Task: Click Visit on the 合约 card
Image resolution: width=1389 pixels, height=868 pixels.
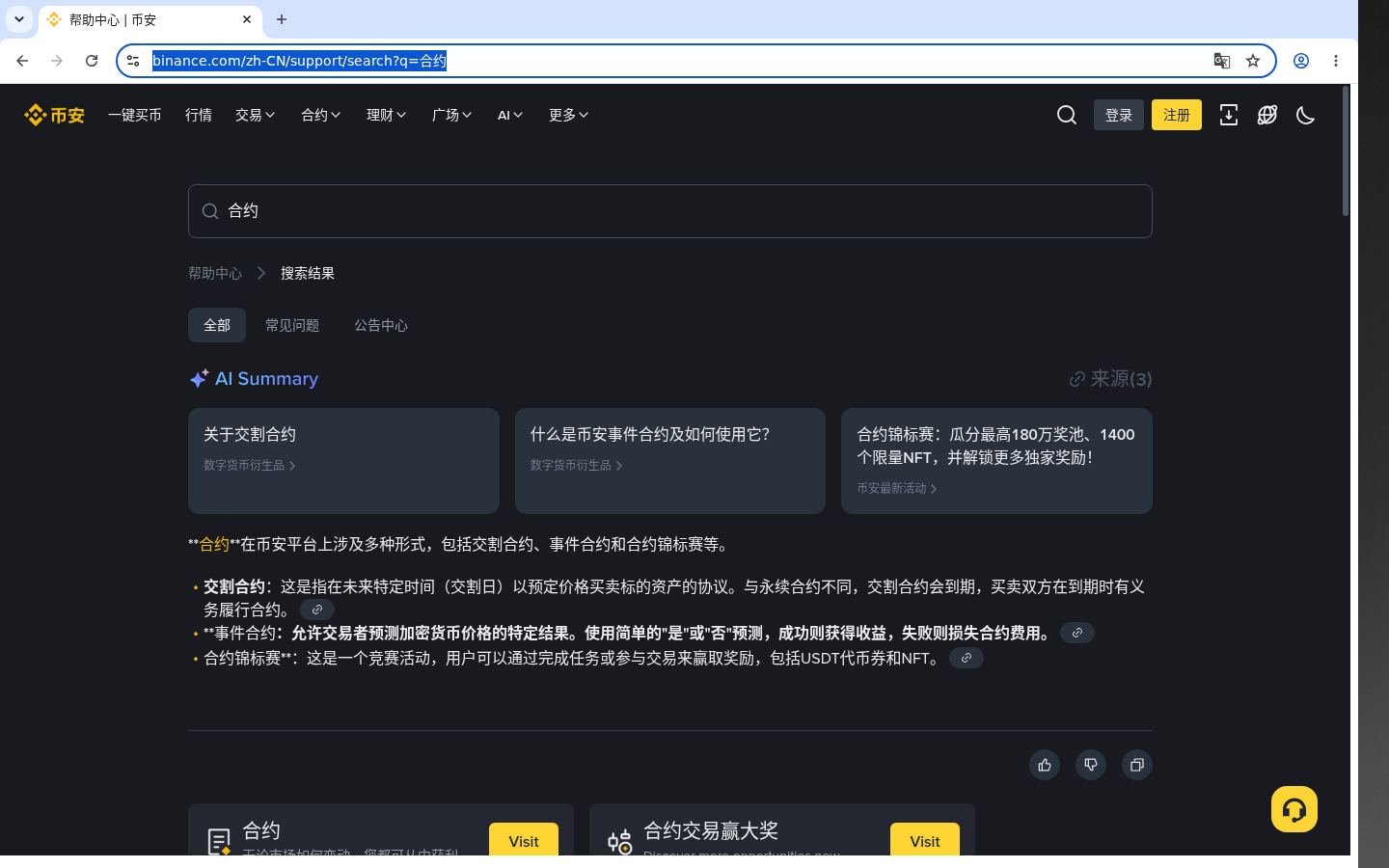Action: pyautogui.click(x=524, y=839)
